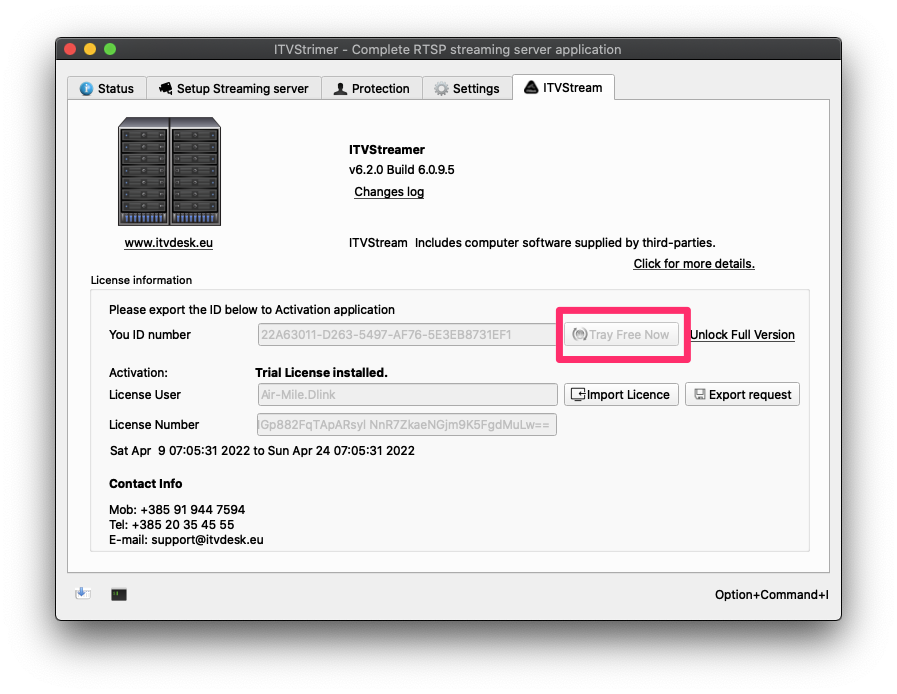Click the Trial License installed text
This screenshot has height=694, width=897.
click(x=322, y=372)
